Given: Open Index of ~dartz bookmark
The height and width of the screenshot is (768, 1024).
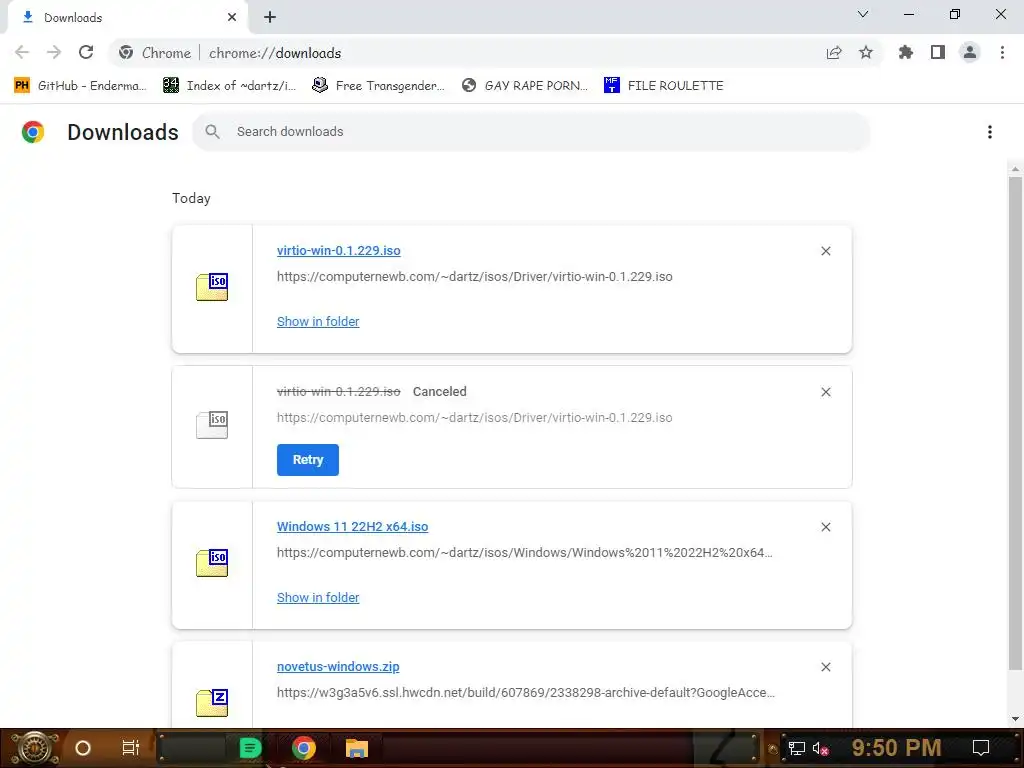Looking at the screenshot, I should click(x=229, y=86).
